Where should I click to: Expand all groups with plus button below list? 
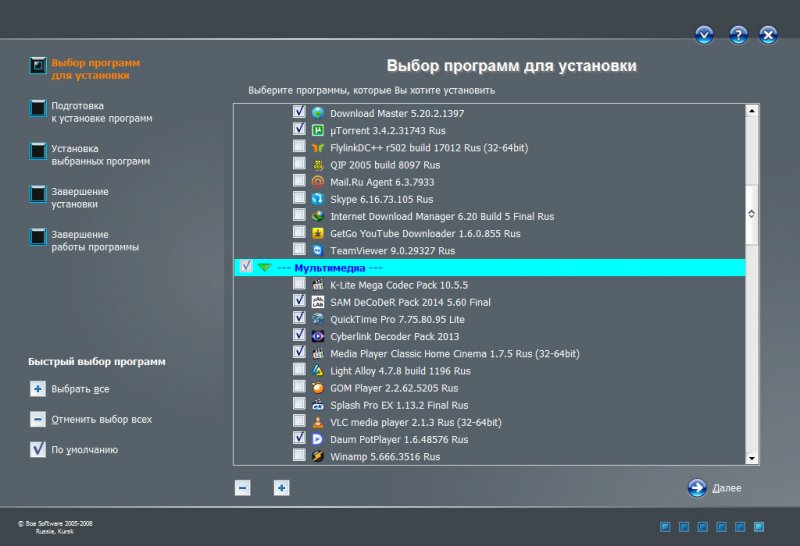pyautogui.click(x=281, y=488)
